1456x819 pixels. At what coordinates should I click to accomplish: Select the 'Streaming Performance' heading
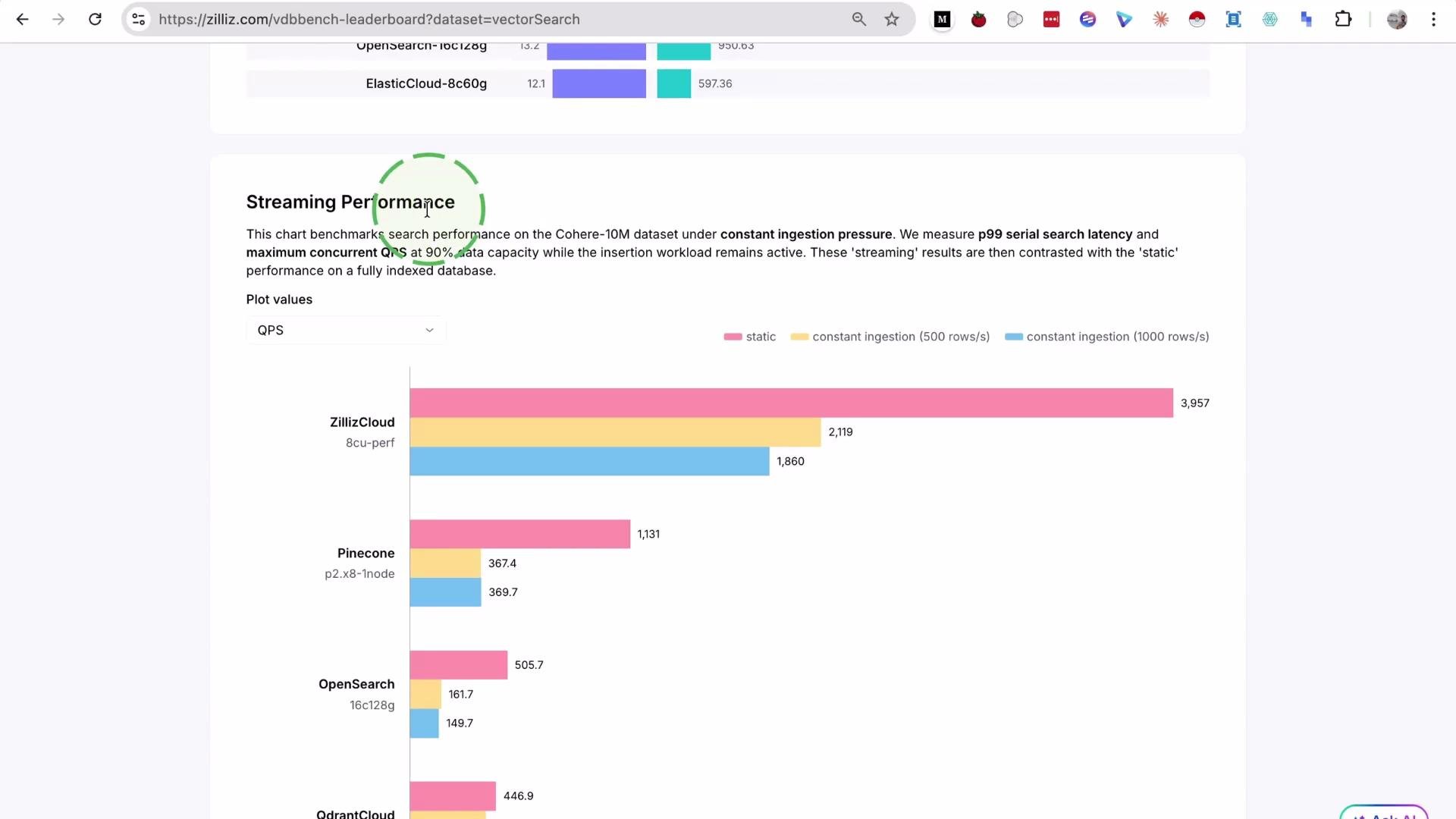(x=350, y=202)
